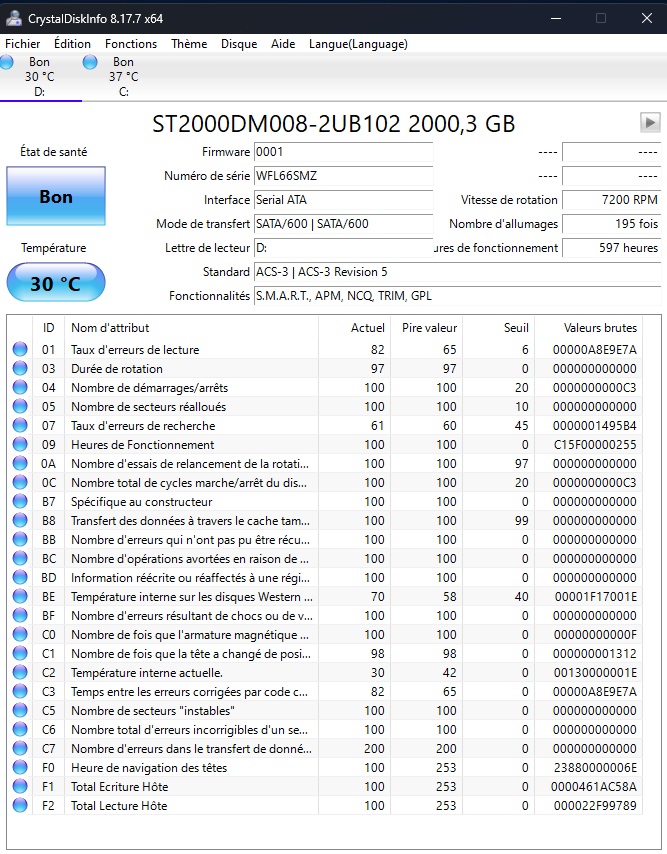Click the power-on count field 195 fois

611,224
